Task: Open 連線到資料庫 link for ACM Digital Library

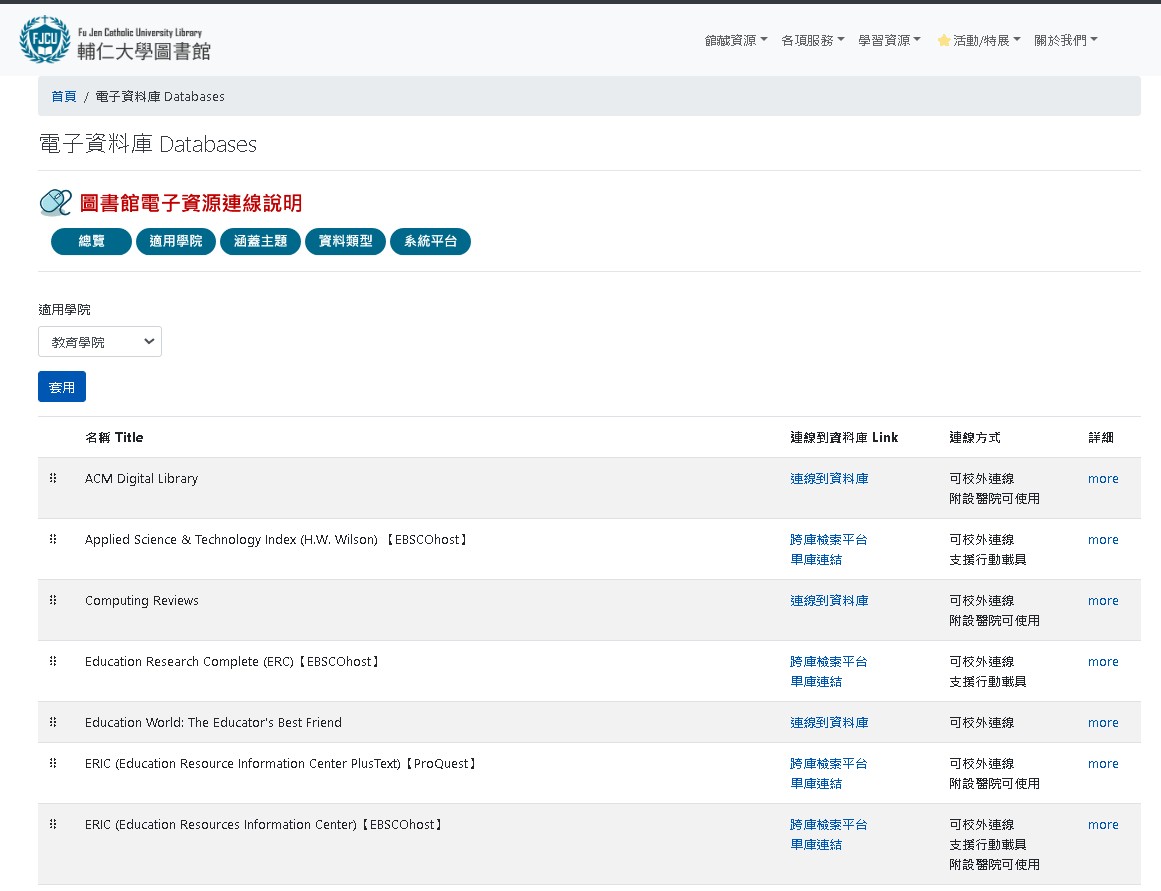Action: pyautogui.click(x=829, y=478)
